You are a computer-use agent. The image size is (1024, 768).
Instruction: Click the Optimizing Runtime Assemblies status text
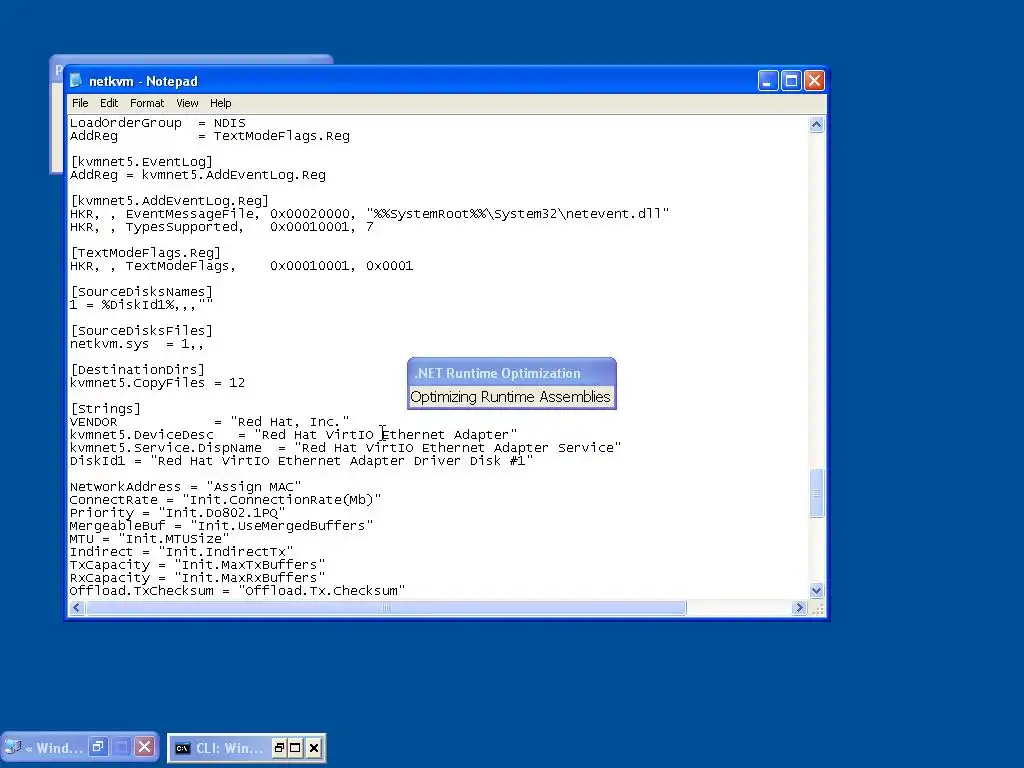(x=510, y=397)
